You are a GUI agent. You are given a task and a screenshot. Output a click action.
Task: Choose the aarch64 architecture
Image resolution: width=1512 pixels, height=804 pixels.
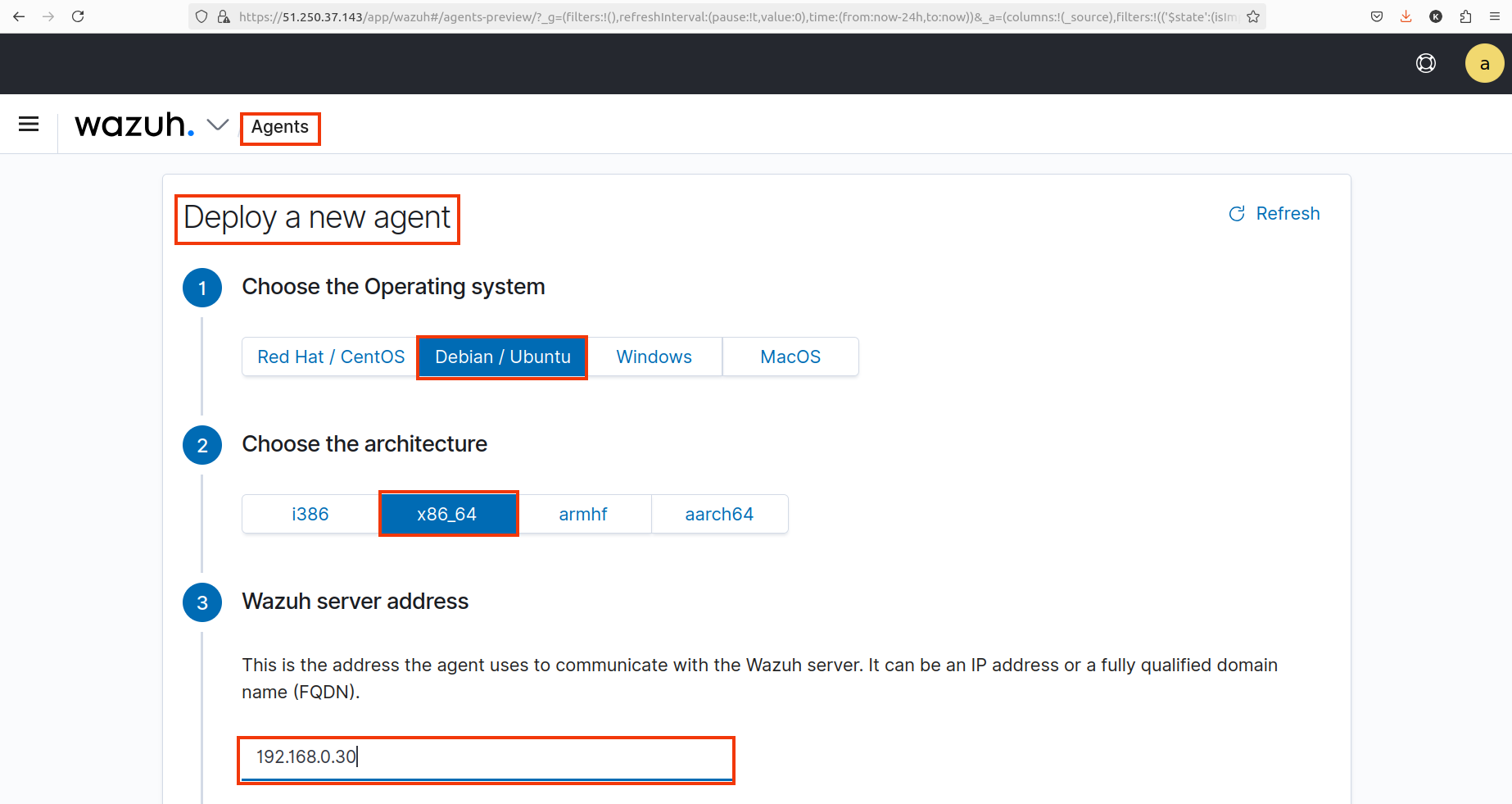point(719,514)
